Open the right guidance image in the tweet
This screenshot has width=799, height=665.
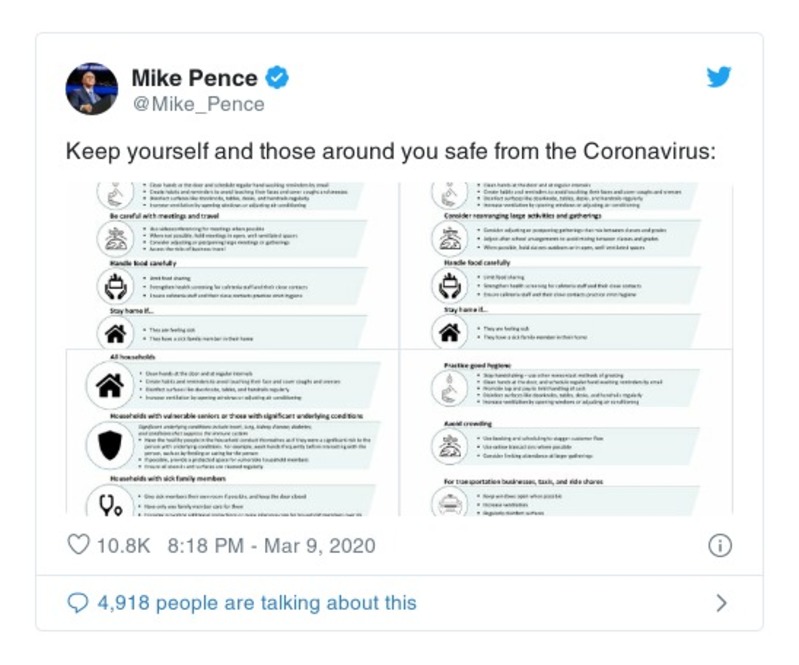point(566,348)
